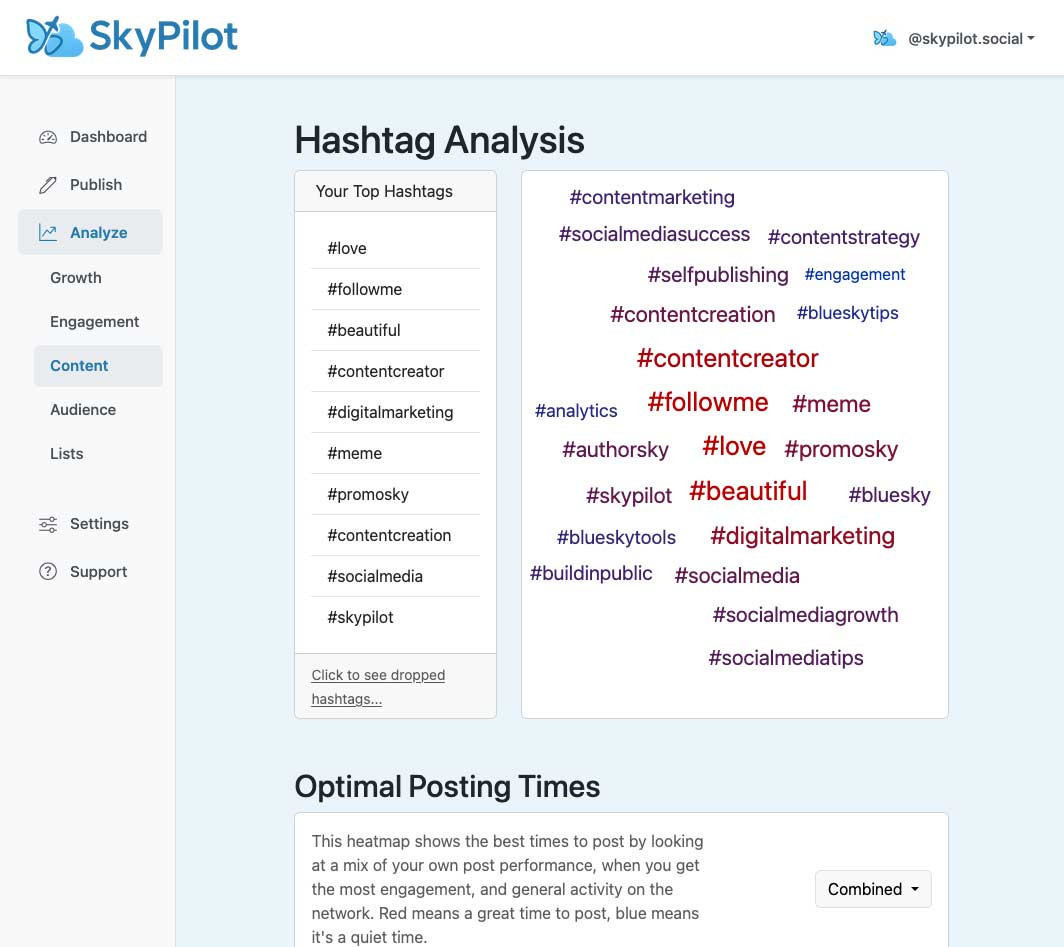1064x947 pixels.
Task: Select #blueskytips in the word cloud
Action: point(847,313)
